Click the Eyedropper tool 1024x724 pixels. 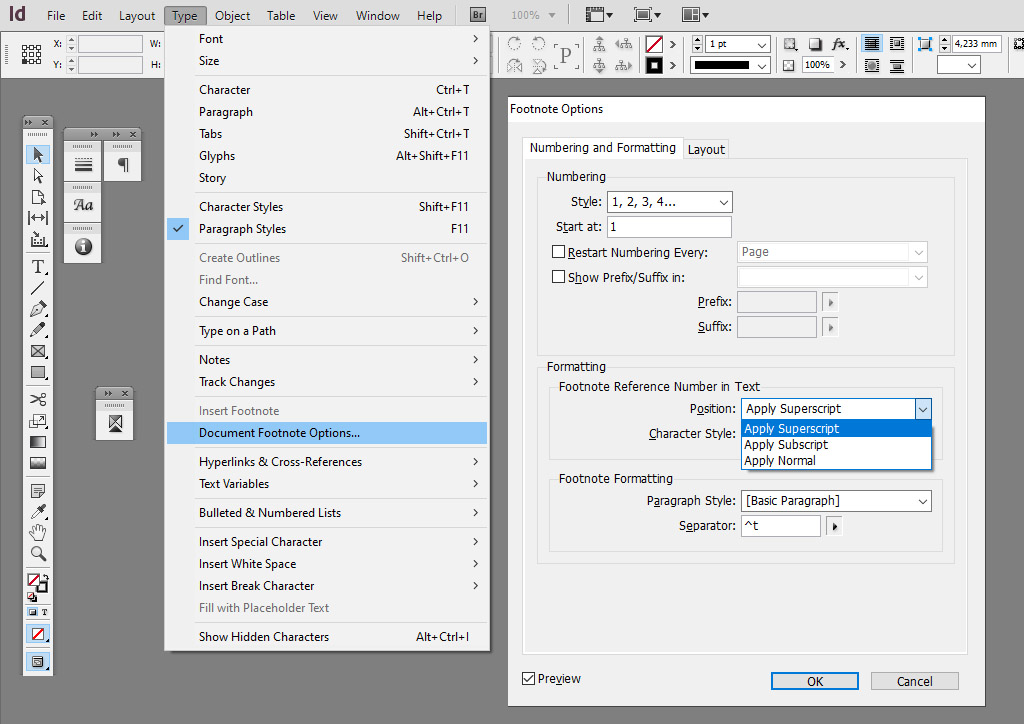point(38,511)
